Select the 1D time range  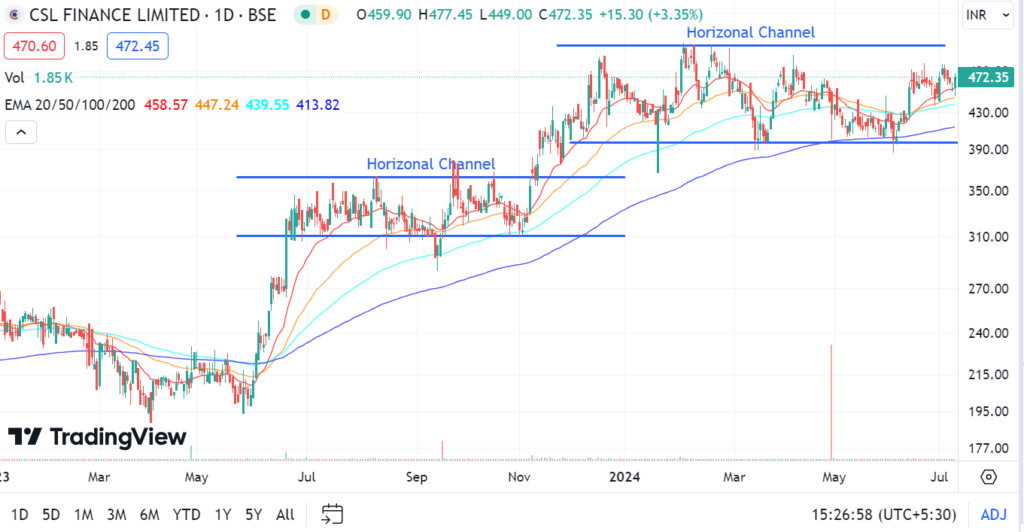click(x=20, y=514)
